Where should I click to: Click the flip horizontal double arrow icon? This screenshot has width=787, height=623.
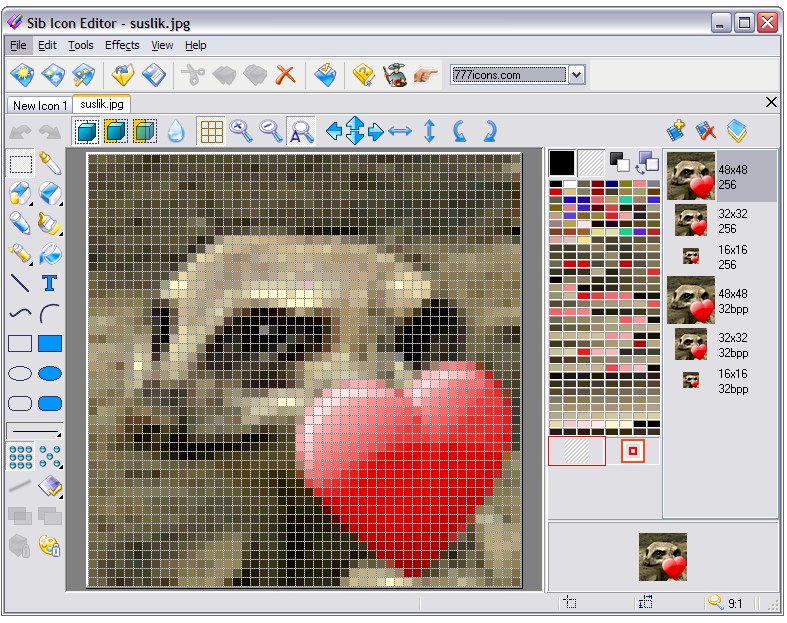coord(400,132)
